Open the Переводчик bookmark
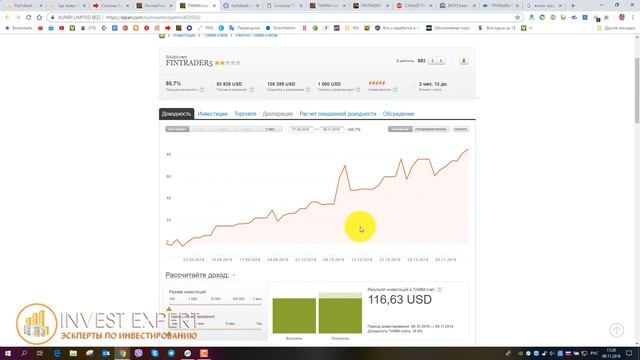The image size is (640, 360). point(244,28)
